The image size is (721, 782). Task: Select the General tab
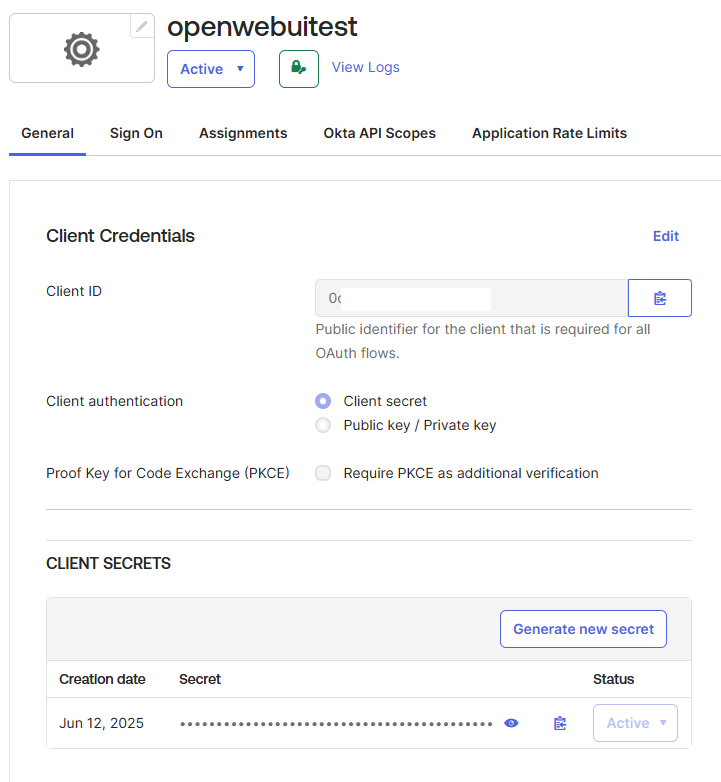click(x=47, y=133)
